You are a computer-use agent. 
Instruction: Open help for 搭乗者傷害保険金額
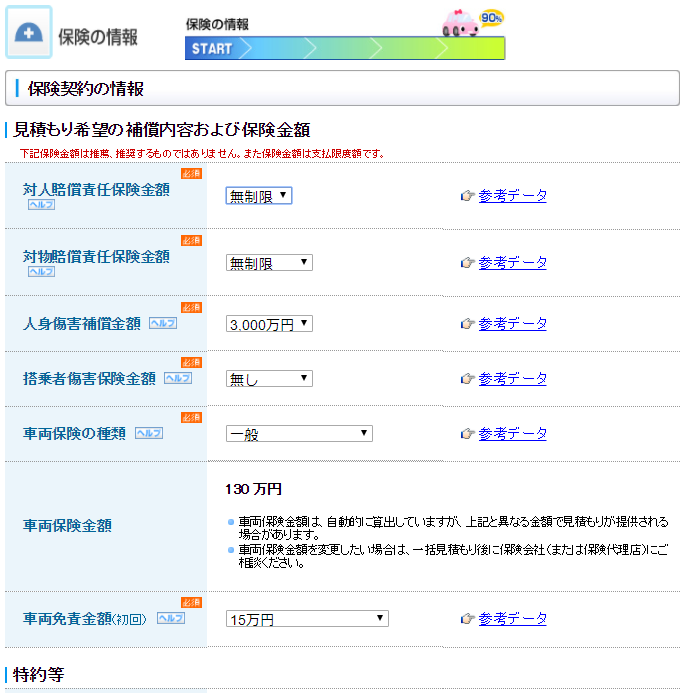pyautogui.click(x=177, y=378)
